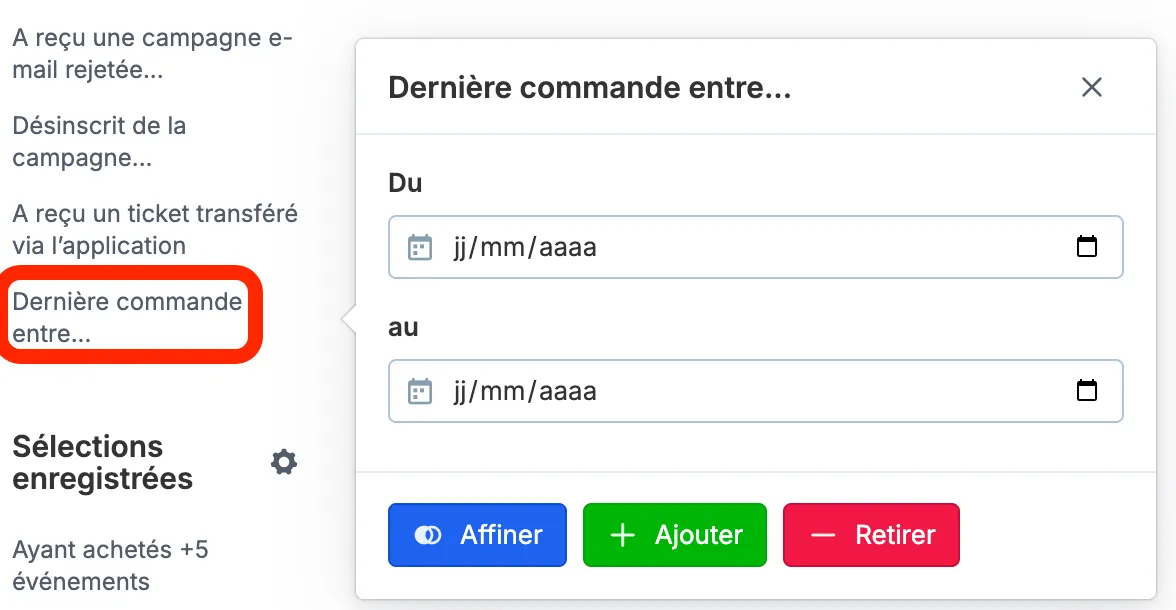Remove from selection with Retirer button
Image resolution: width=1176 pixels, height=610 pixels.
click(x=871, y=535)
